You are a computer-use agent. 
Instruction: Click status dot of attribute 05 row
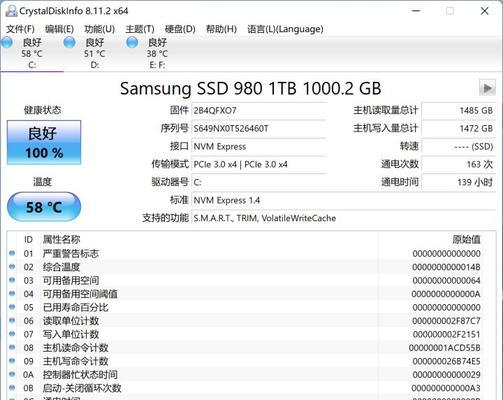click(x=12, y=307)
